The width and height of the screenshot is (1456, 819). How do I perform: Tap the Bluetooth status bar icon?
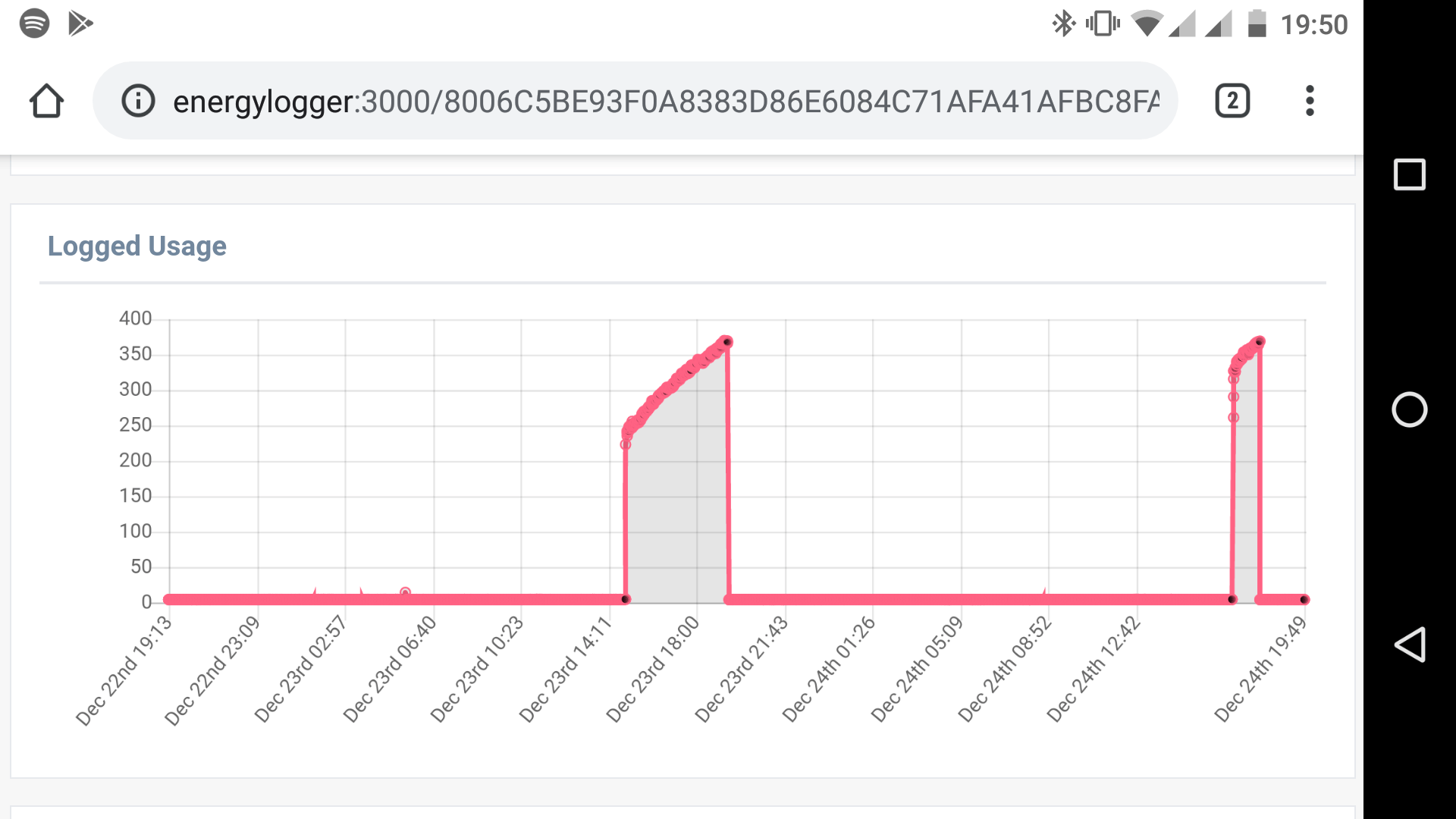(1063, 24)
